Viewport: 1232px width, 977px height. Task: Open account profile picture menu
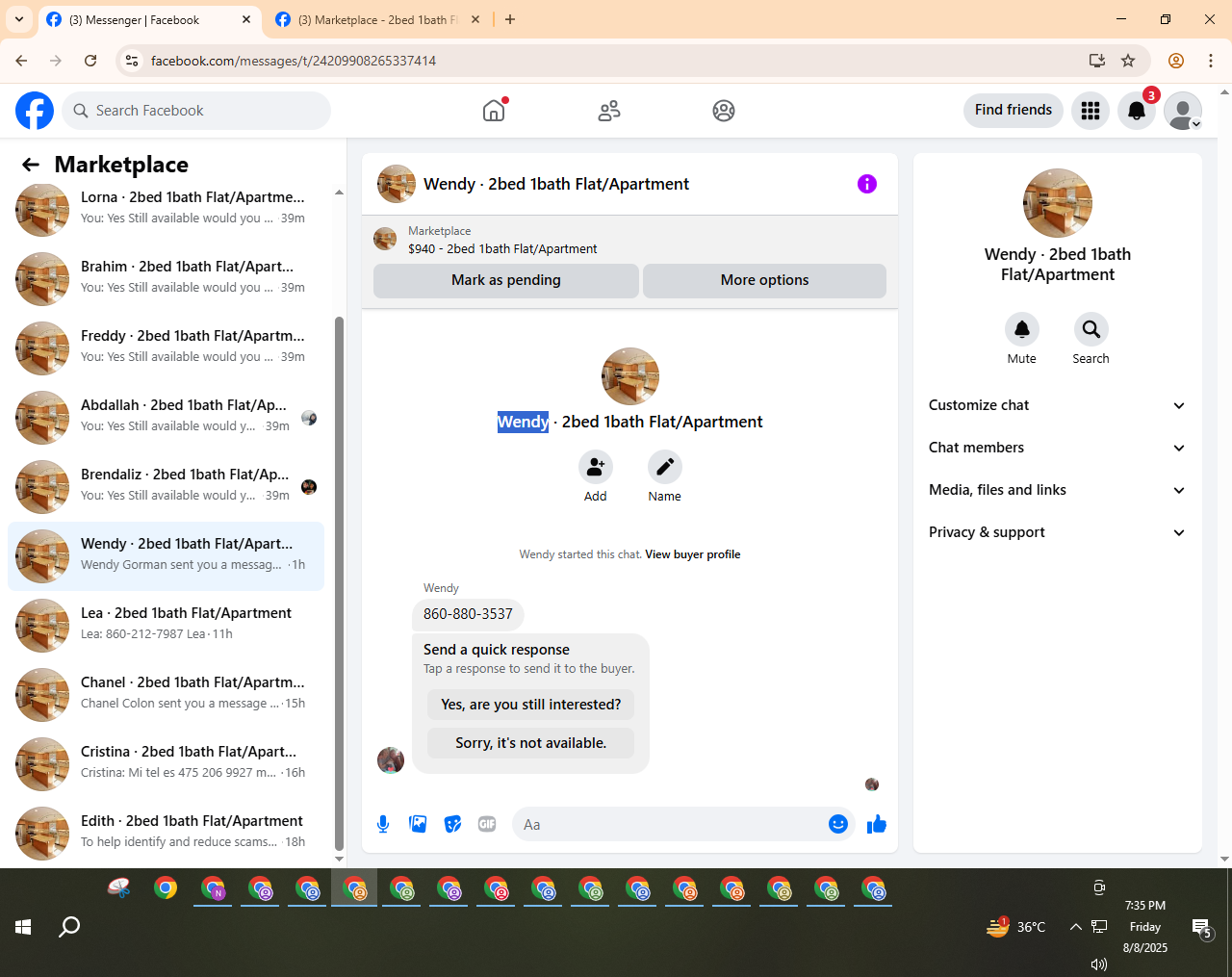[1183, 111]
